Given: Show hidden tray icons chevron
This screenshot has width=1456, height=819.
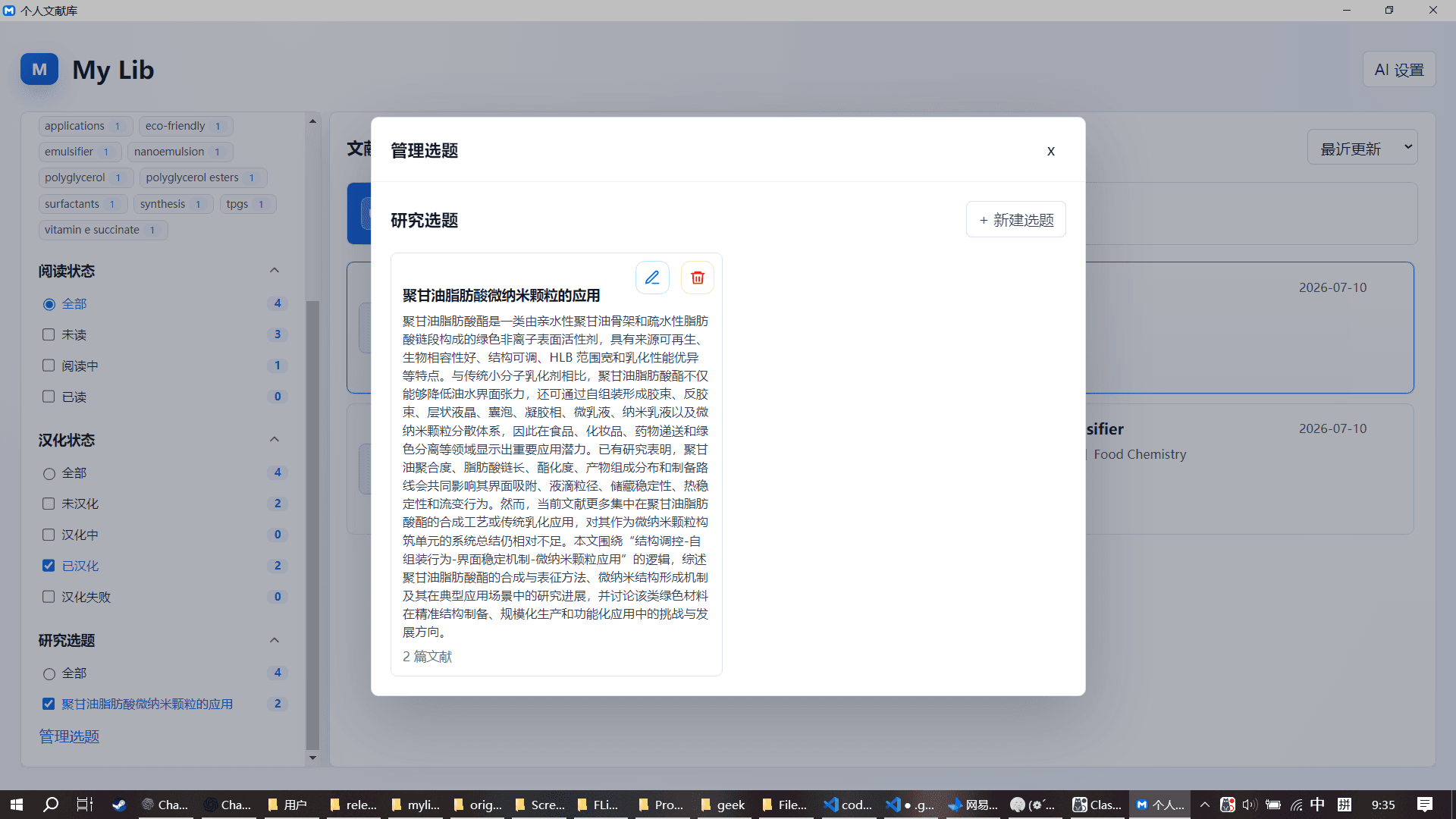Looking at the screenshot, I should pos(1205,805).
